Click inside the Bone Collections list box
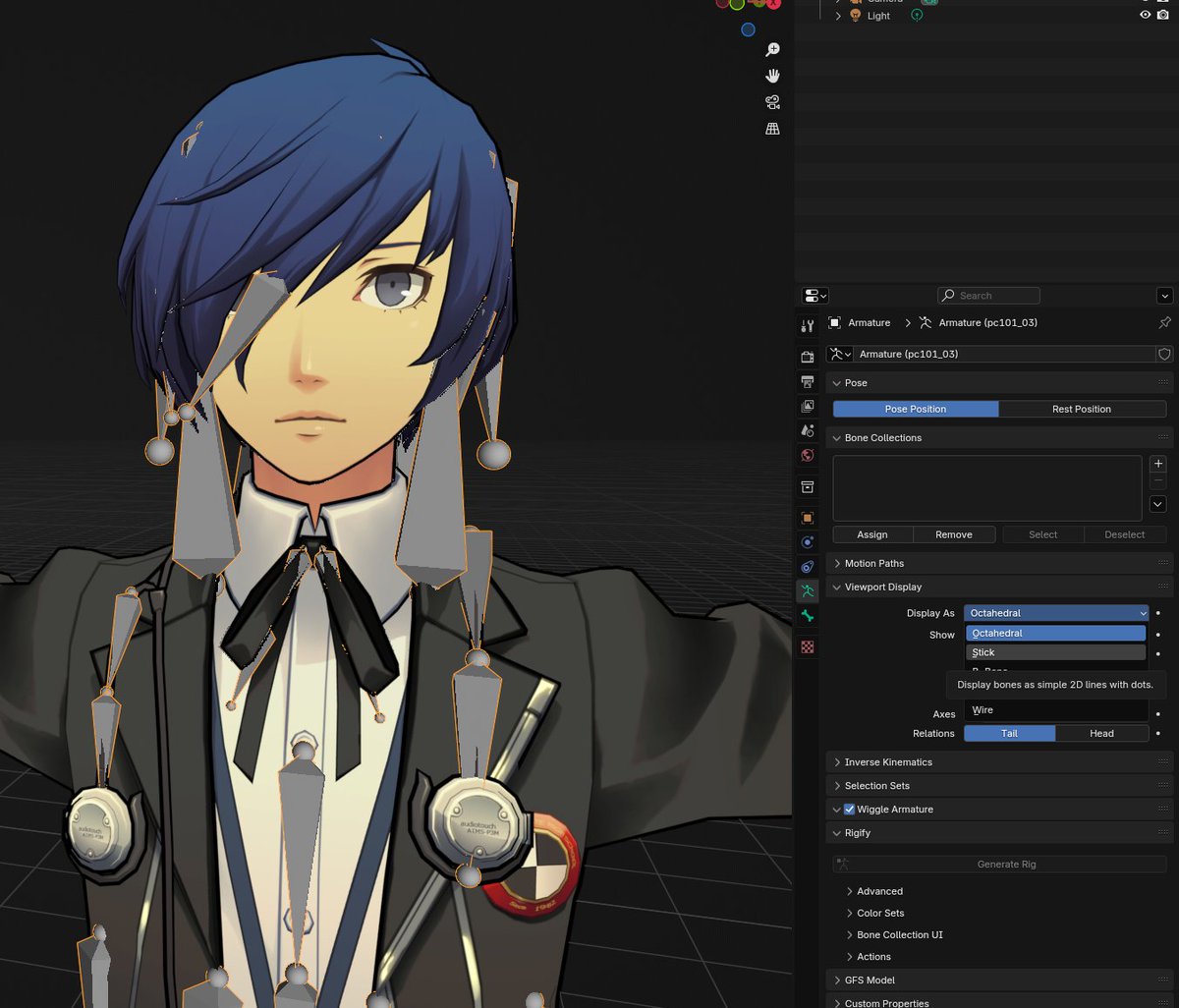 987,488
